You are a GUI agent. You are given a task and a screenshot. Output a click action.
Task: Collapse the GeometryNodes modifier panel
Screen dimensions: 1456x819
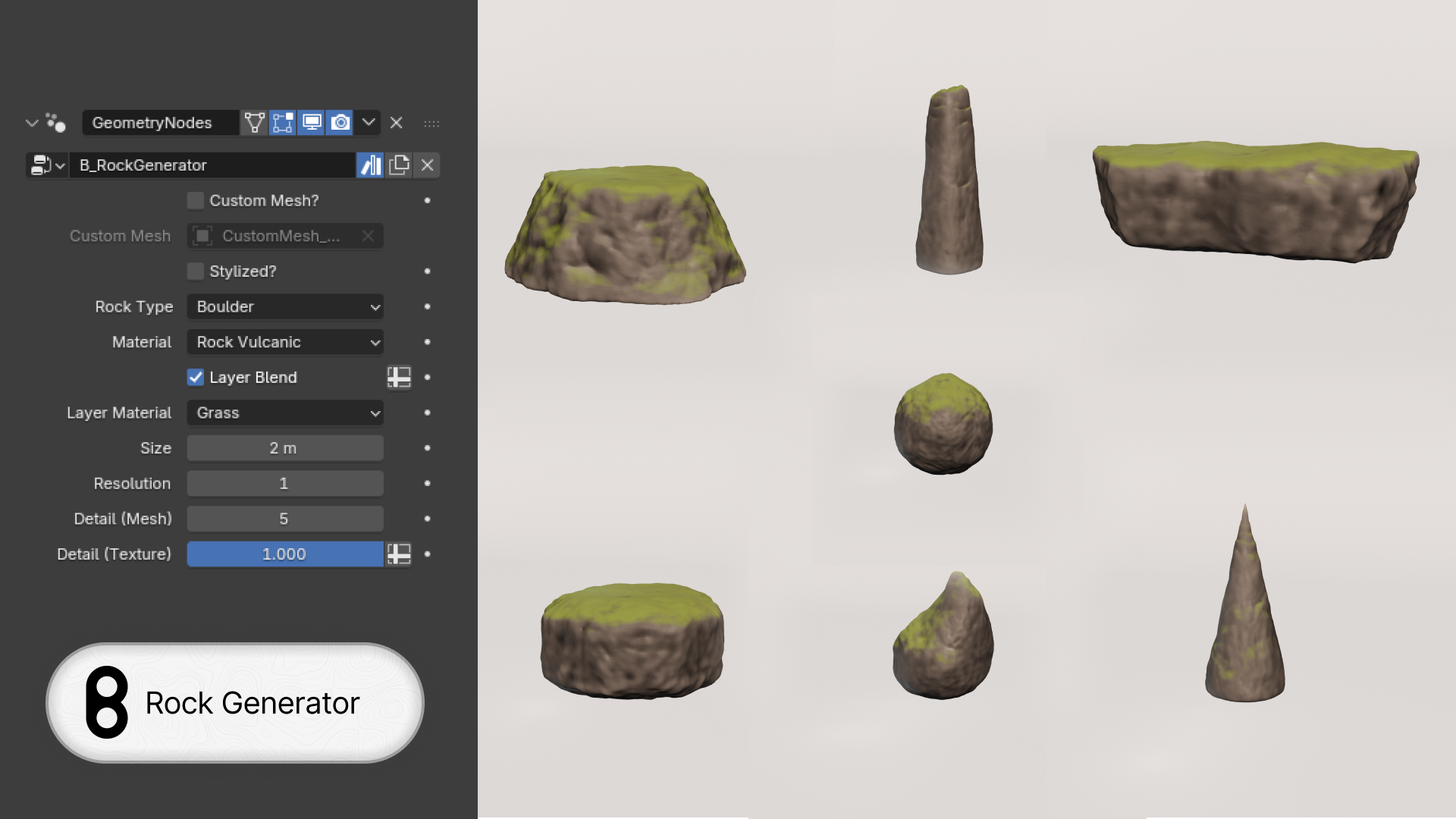point(32,123)
